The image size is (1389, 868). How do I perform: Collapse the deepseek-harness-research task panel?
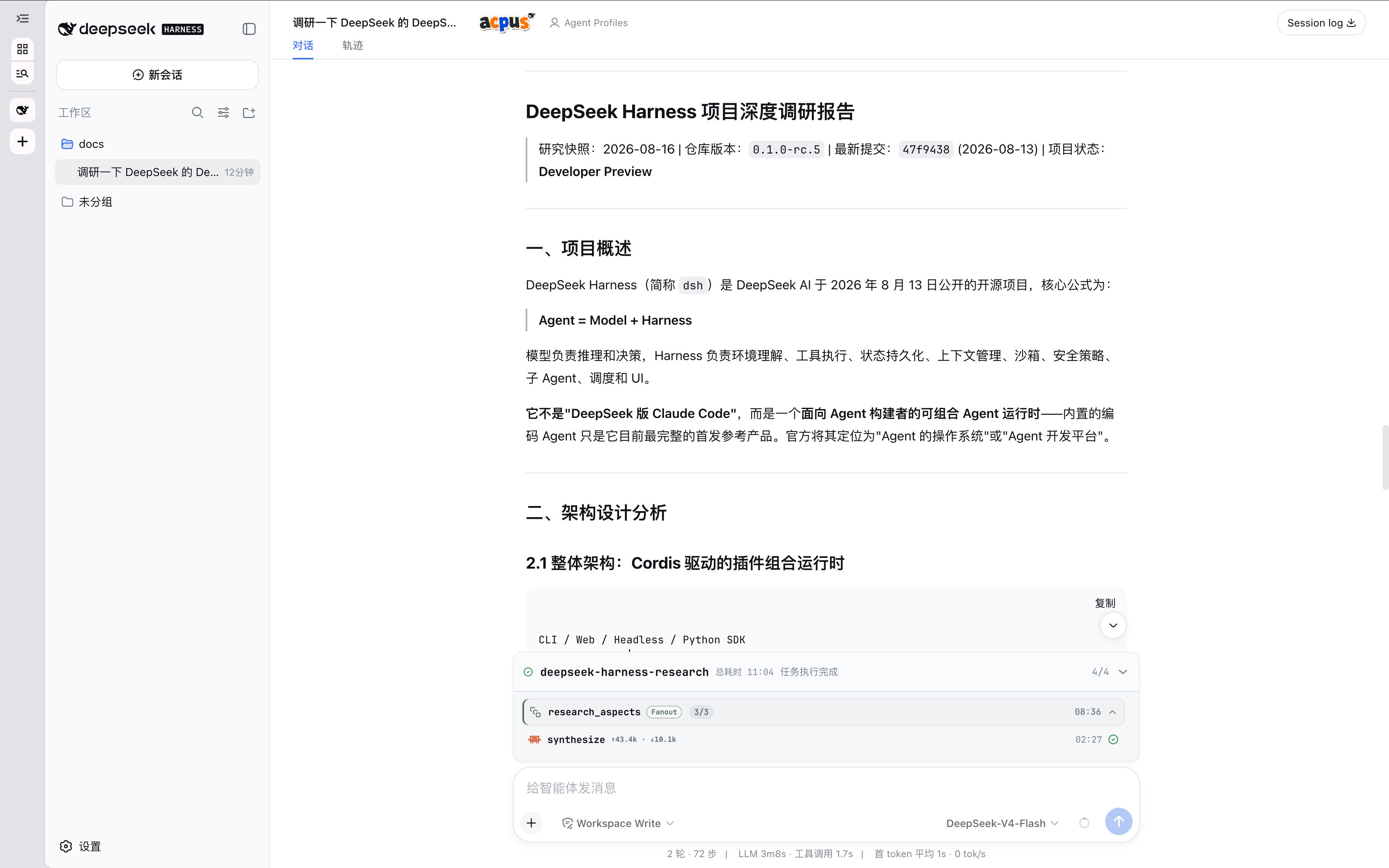[x=1123, y=671]
